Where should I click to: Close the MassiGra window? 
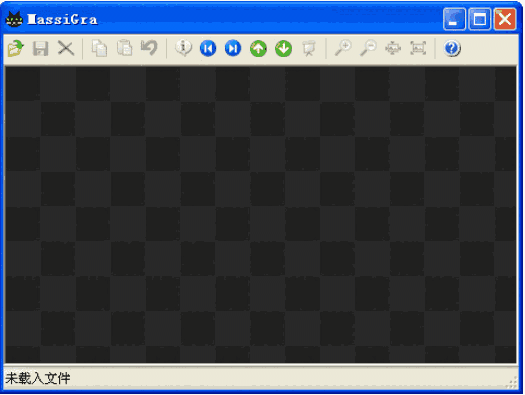pyautogui.click(x=505, y=19)
